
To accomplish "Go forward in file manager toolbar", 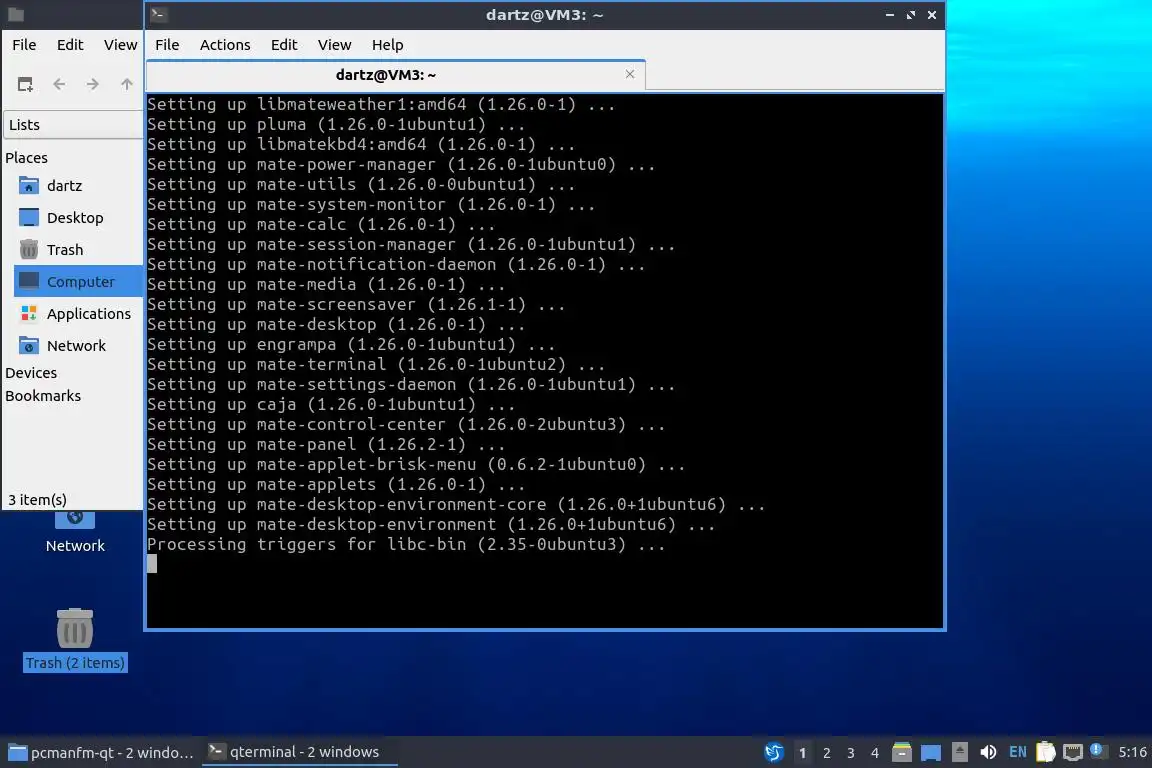I will 93,85.
